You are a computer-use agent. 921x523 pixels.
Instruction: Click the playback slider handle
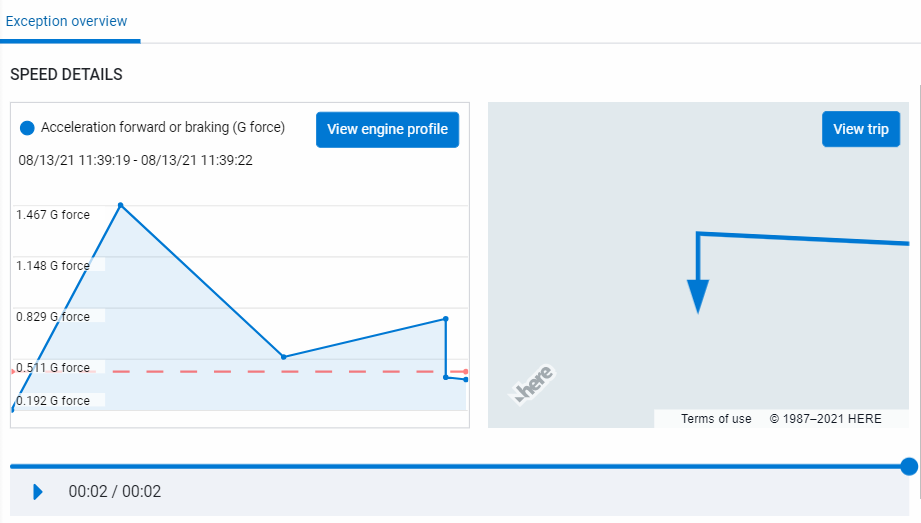pyautogui.click(x=908, y=466)
